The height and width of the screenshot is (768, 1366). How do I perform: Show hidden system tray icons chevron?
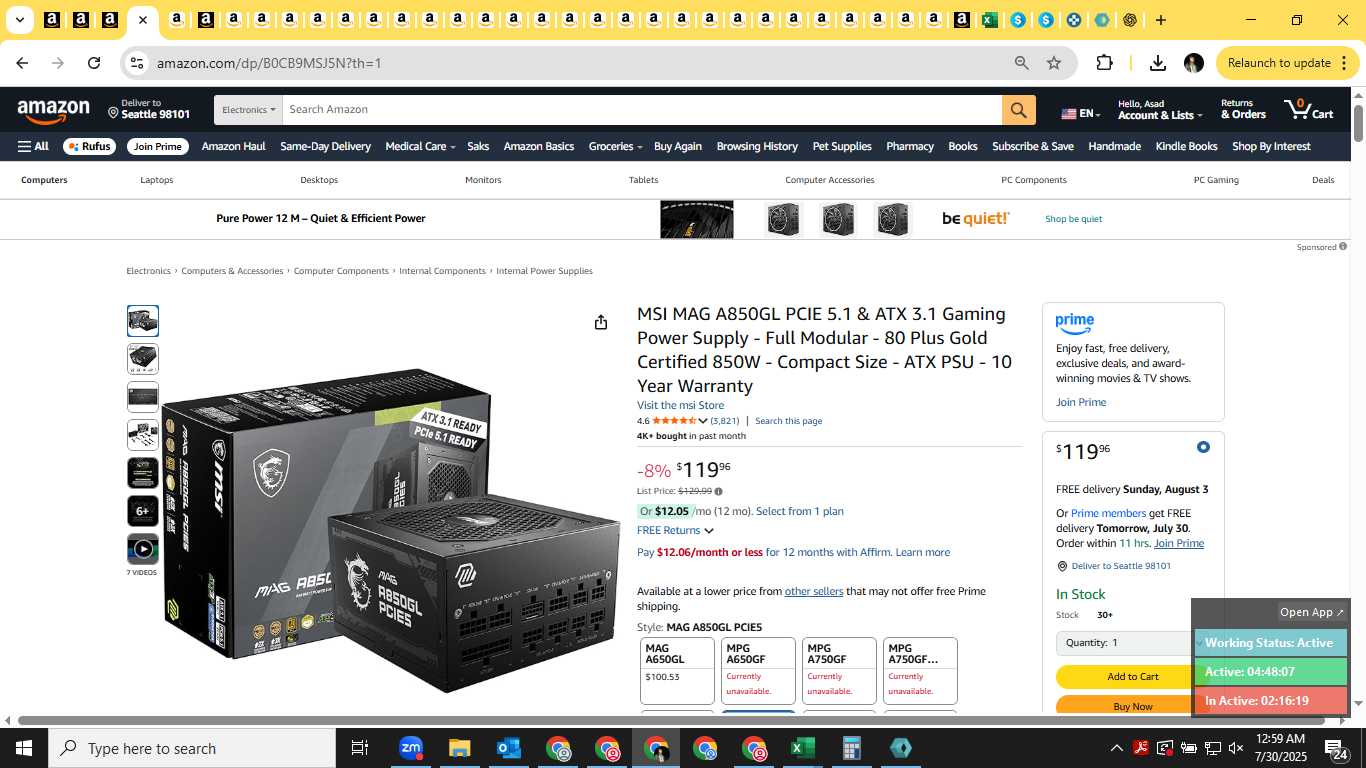pos(1117,748)
